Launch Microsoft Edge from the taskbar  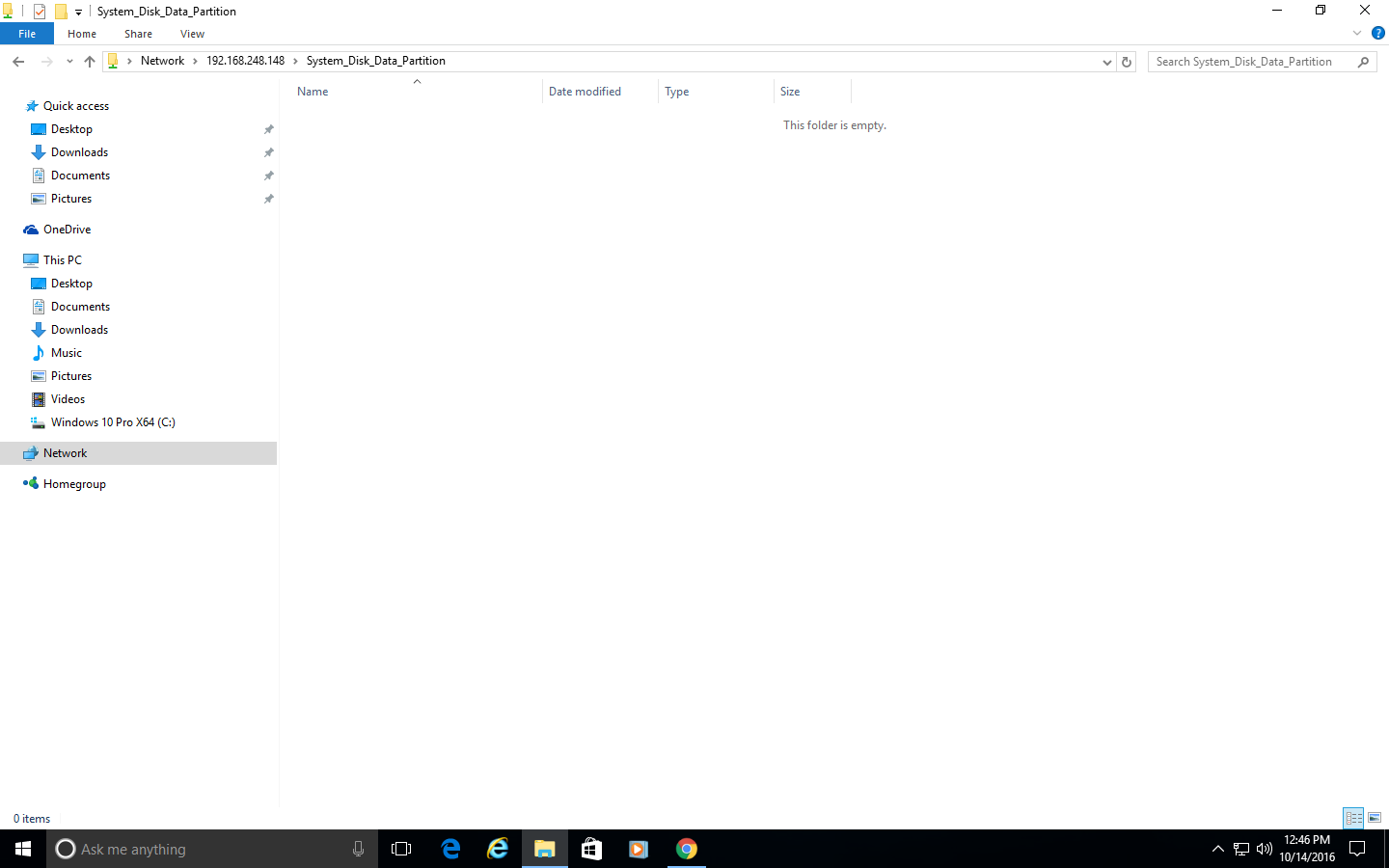pos(450,849)
